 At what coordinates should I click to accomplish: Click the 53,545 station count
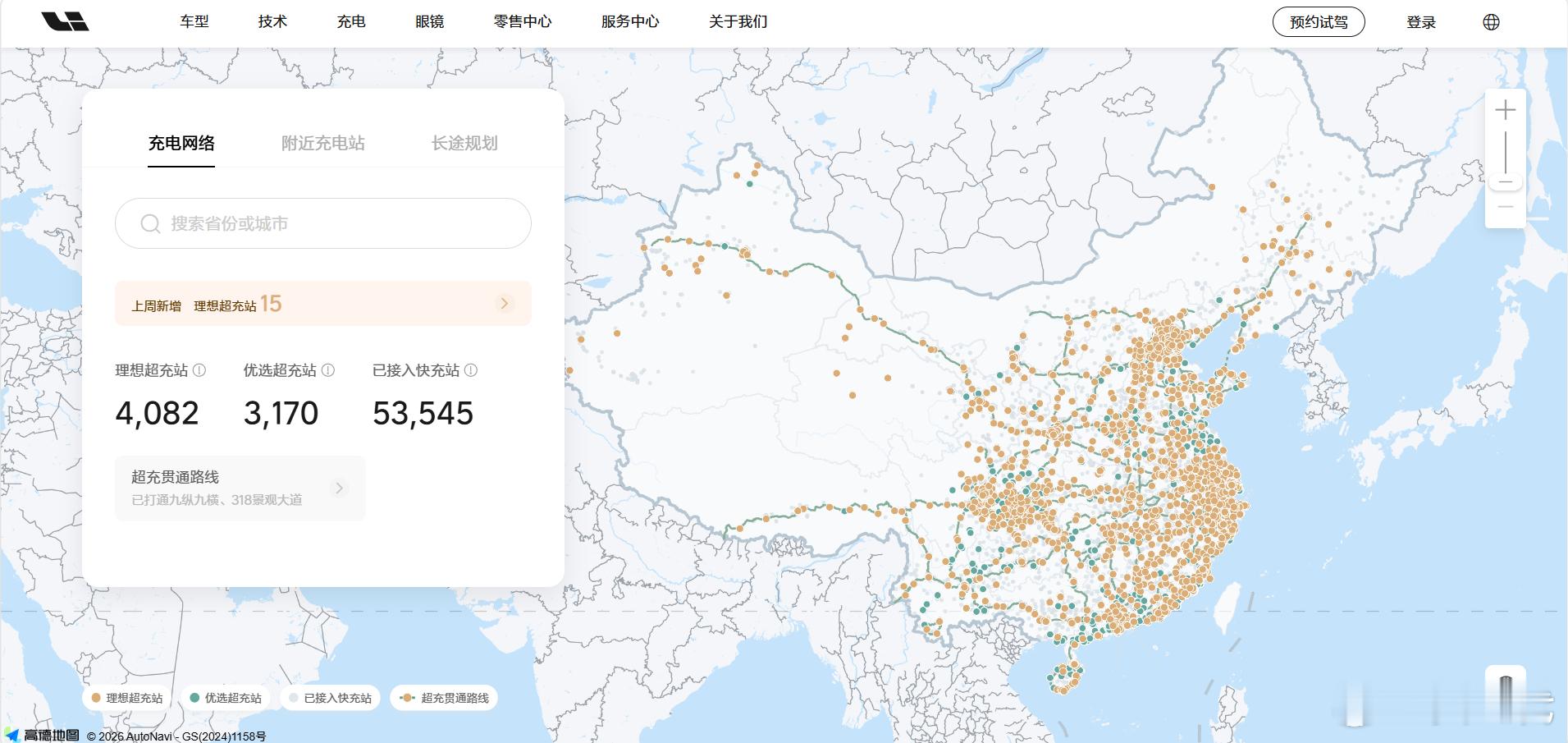(x=423, y=414)
